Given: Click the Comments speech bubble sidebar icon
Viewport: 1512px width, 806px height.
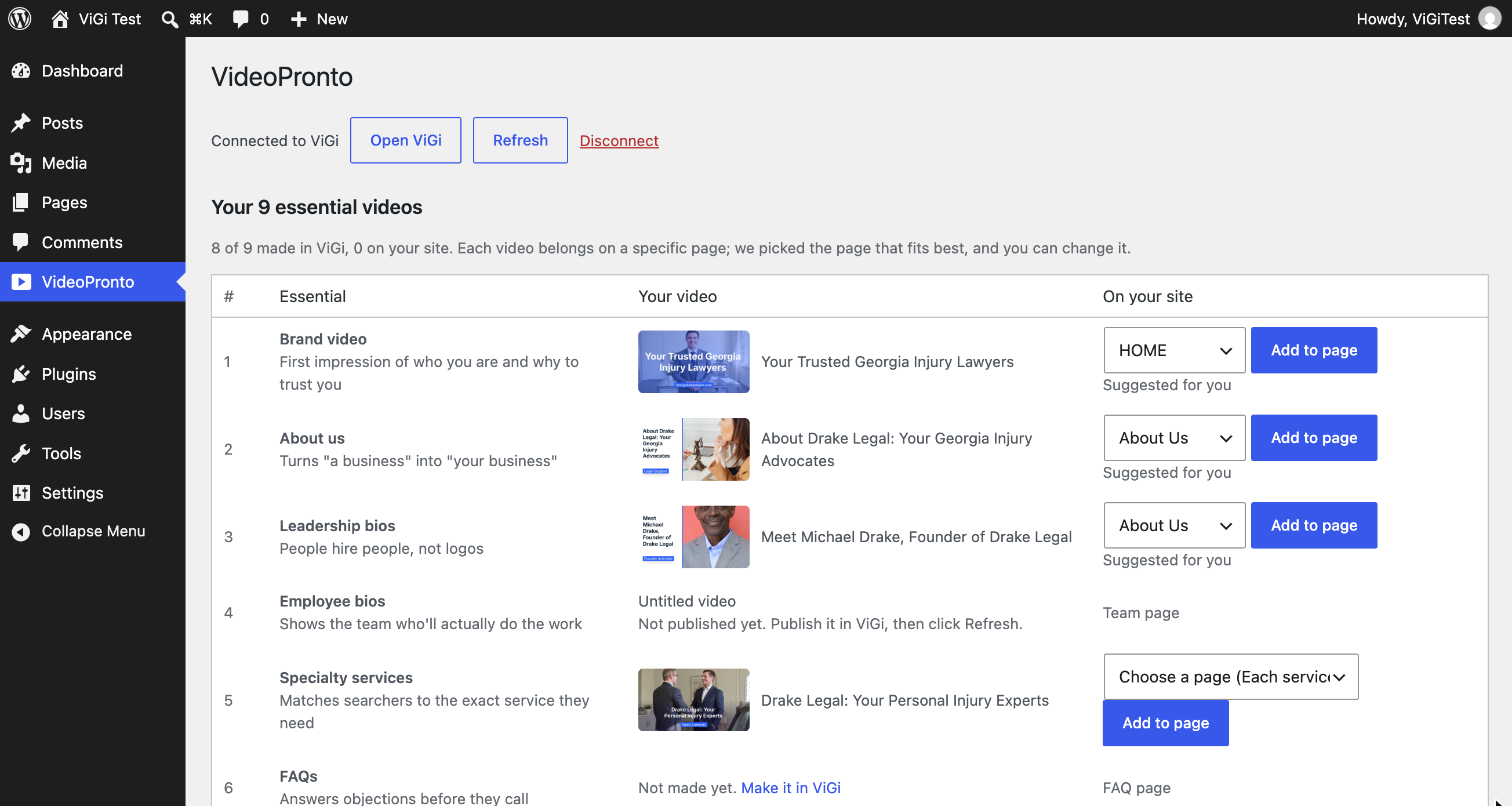Looking at the screenshot, I should pos(21,242).
